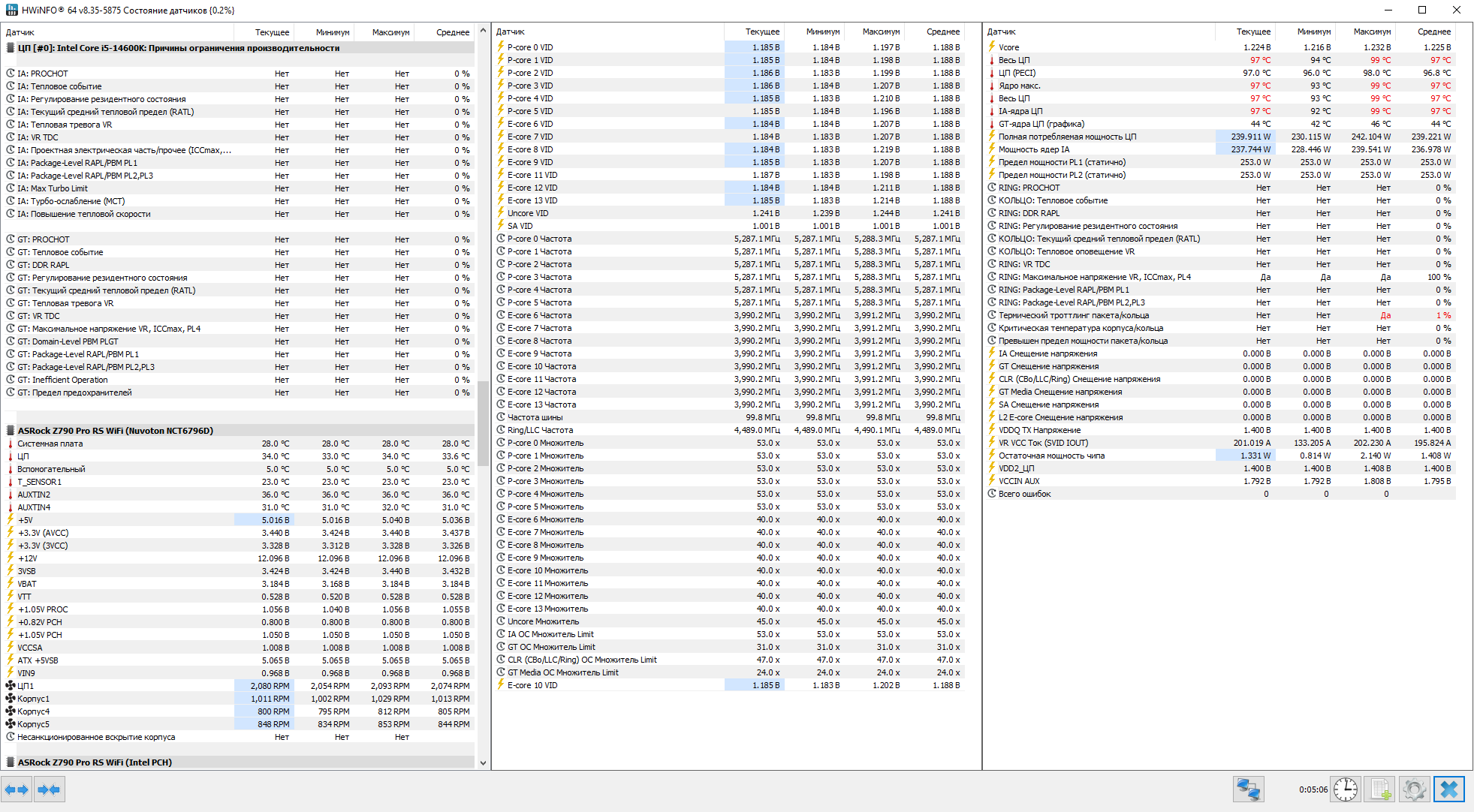Click the clock icon to reset timer

pyautogui.click(x=1346, y=789)
